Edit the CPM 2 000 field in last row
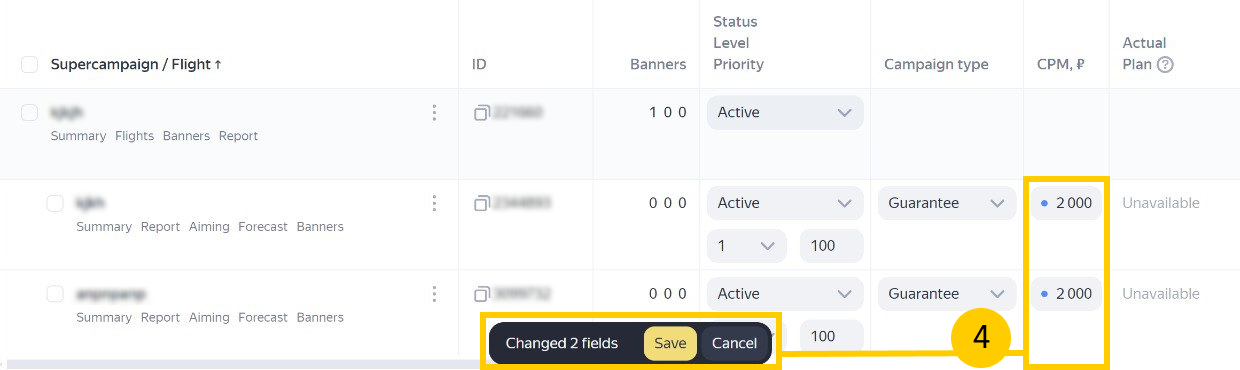Image resolution: width=1240 pixels, height=370 pixels. pyautogui.click(x=1066, y=294)
